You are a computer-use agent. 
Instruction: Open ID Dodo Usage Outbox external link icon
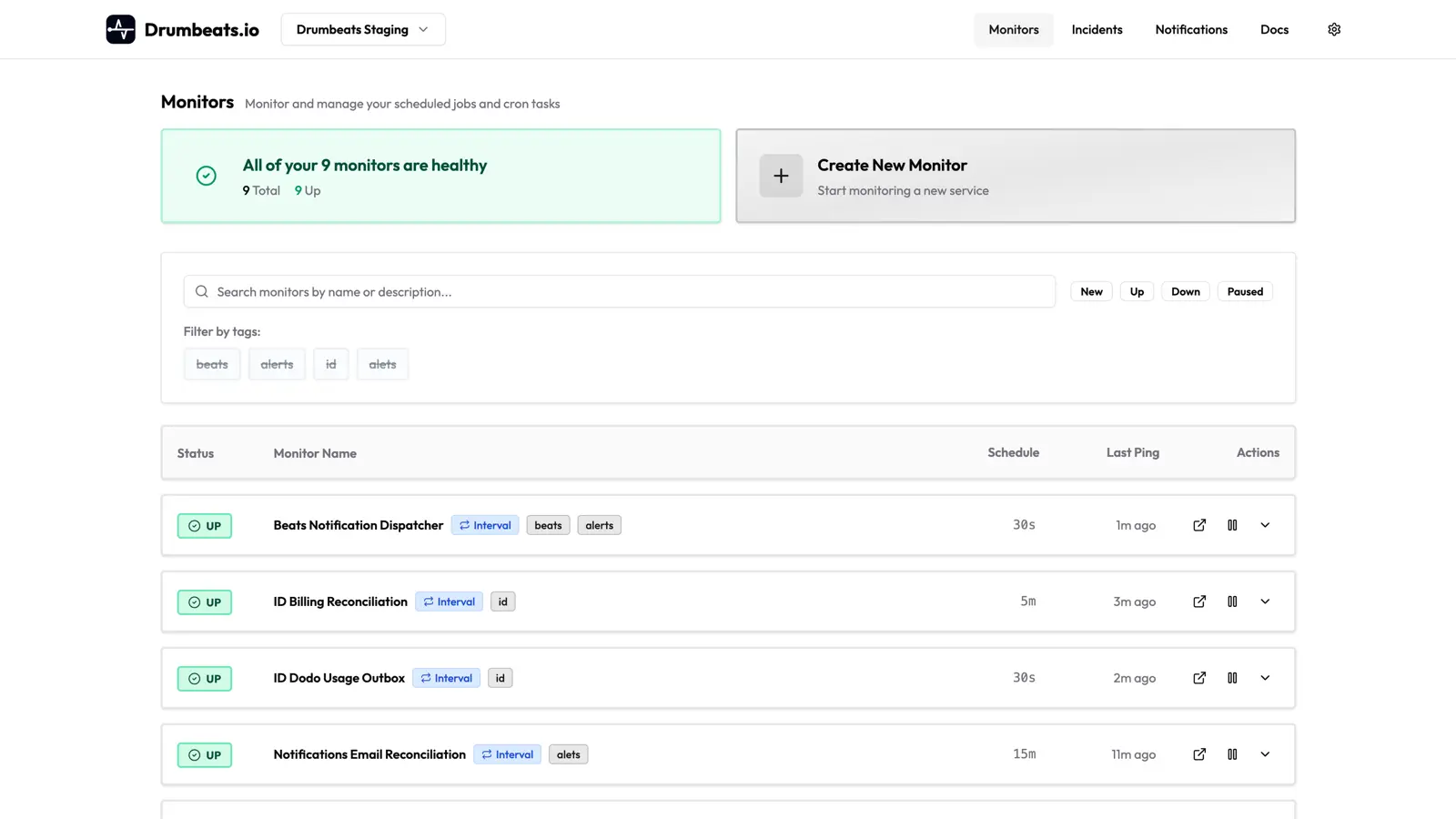click(1199, 678)
